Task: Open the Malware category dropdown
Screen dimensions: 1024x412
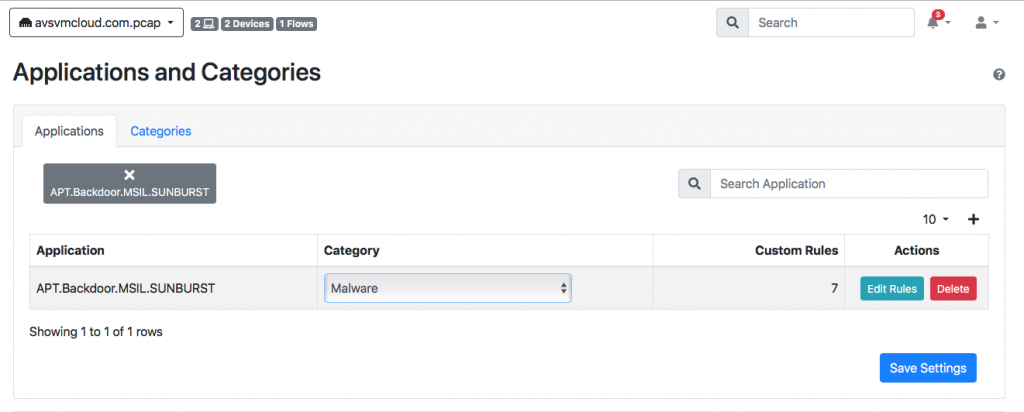Action: [448, 288]
